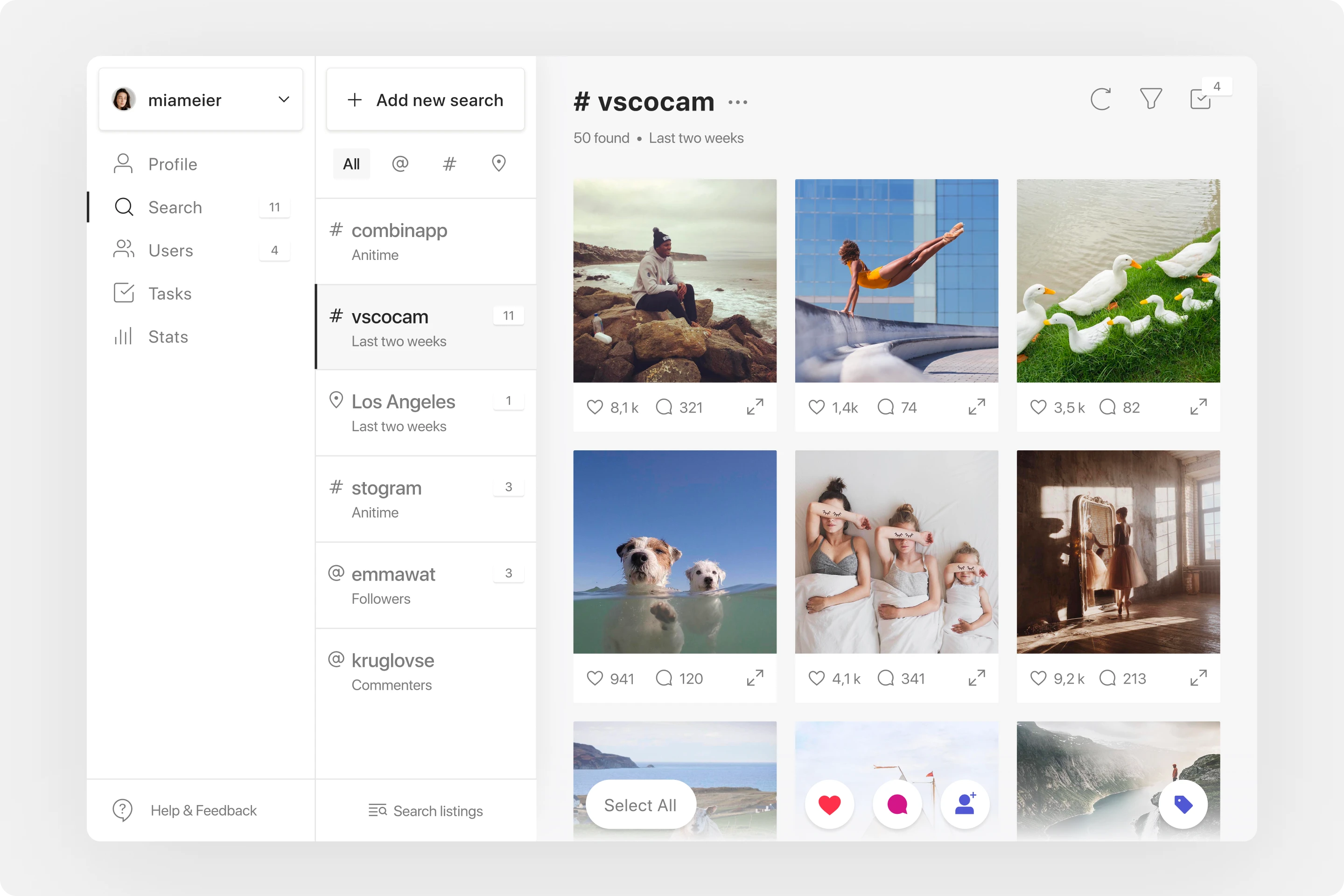The width and height of the screenshot is (1344, 896).
Task: Filter searches by hashtag icon
Action: (450, 164)
